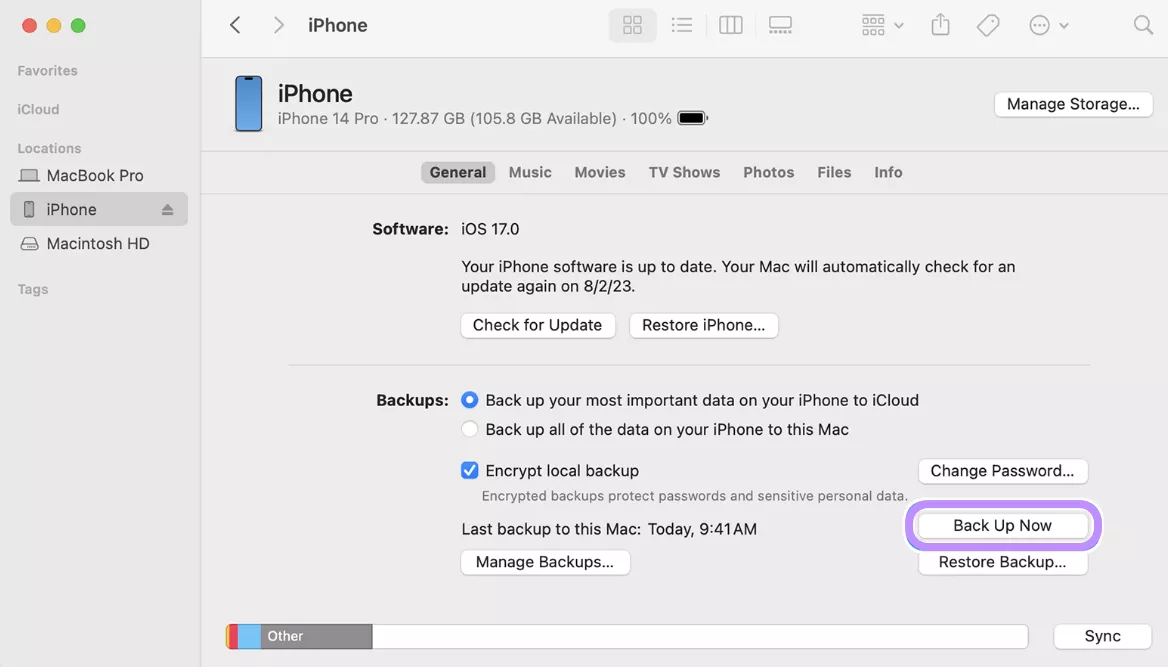The height and width of the screenshot is (667, 1168).
Task: Select iCloud backup option
Action: (470, 400)
